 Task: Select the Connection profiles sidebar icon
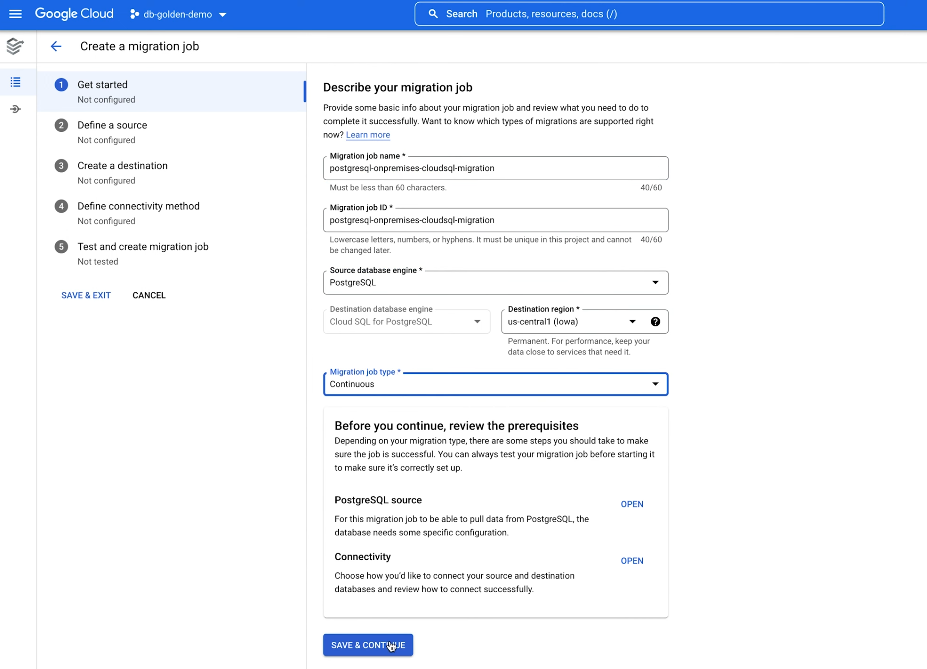[x=14, y=108]
